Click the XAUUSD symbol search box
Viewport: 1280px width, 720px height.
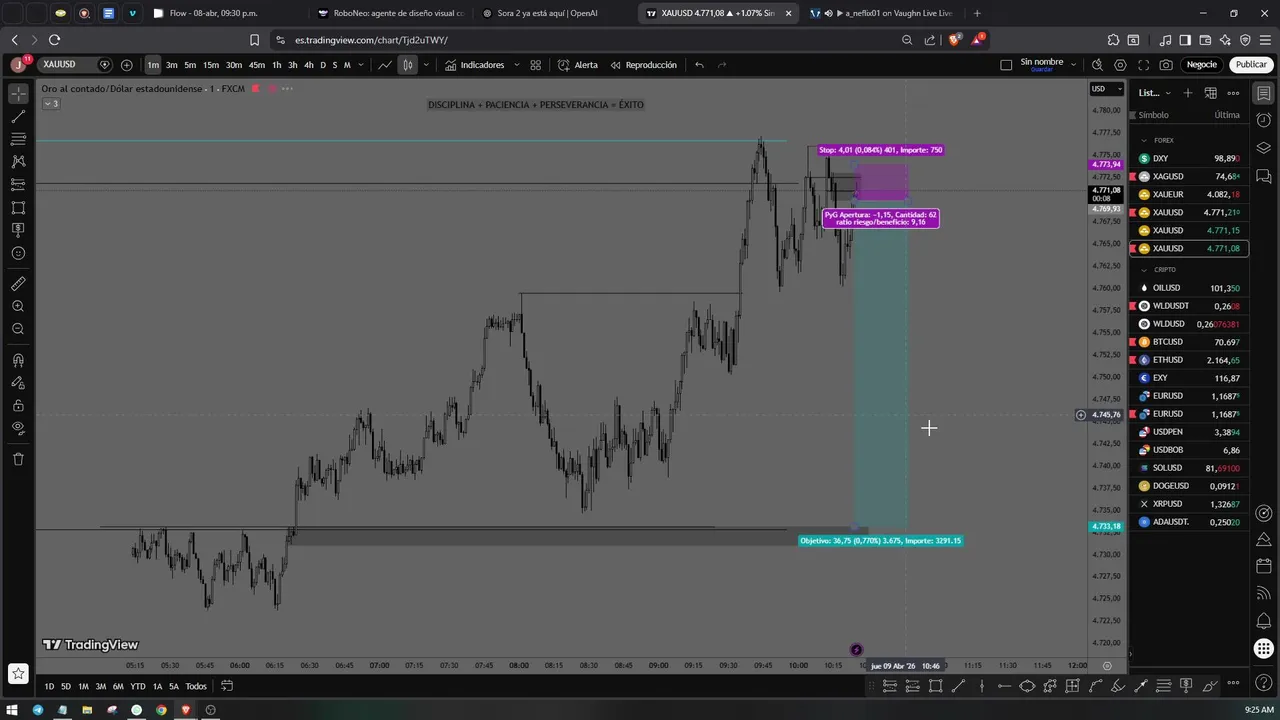(75, 64)
